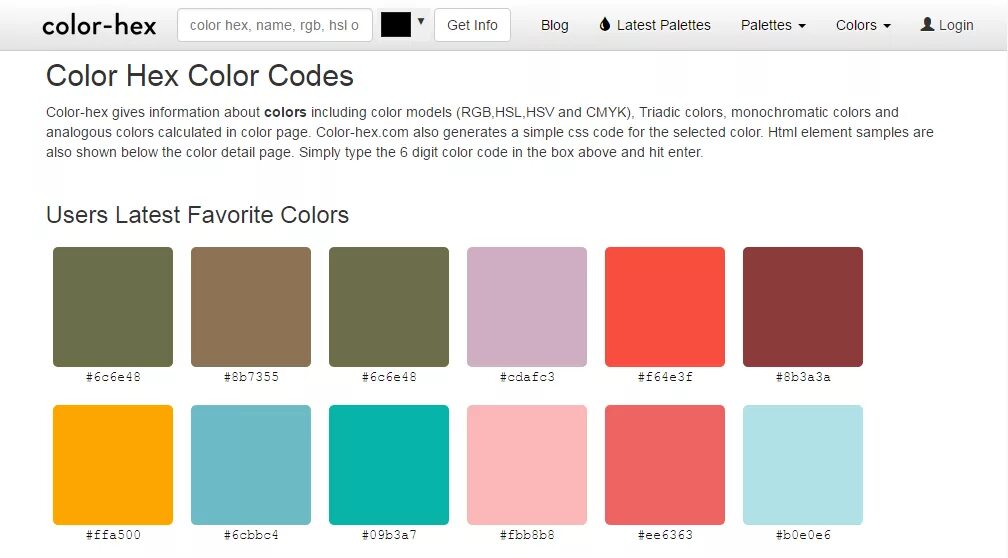Select the orange #ffa500 color swatch
This screenshot has width=1008, height=558.
(x=113, y=465)
